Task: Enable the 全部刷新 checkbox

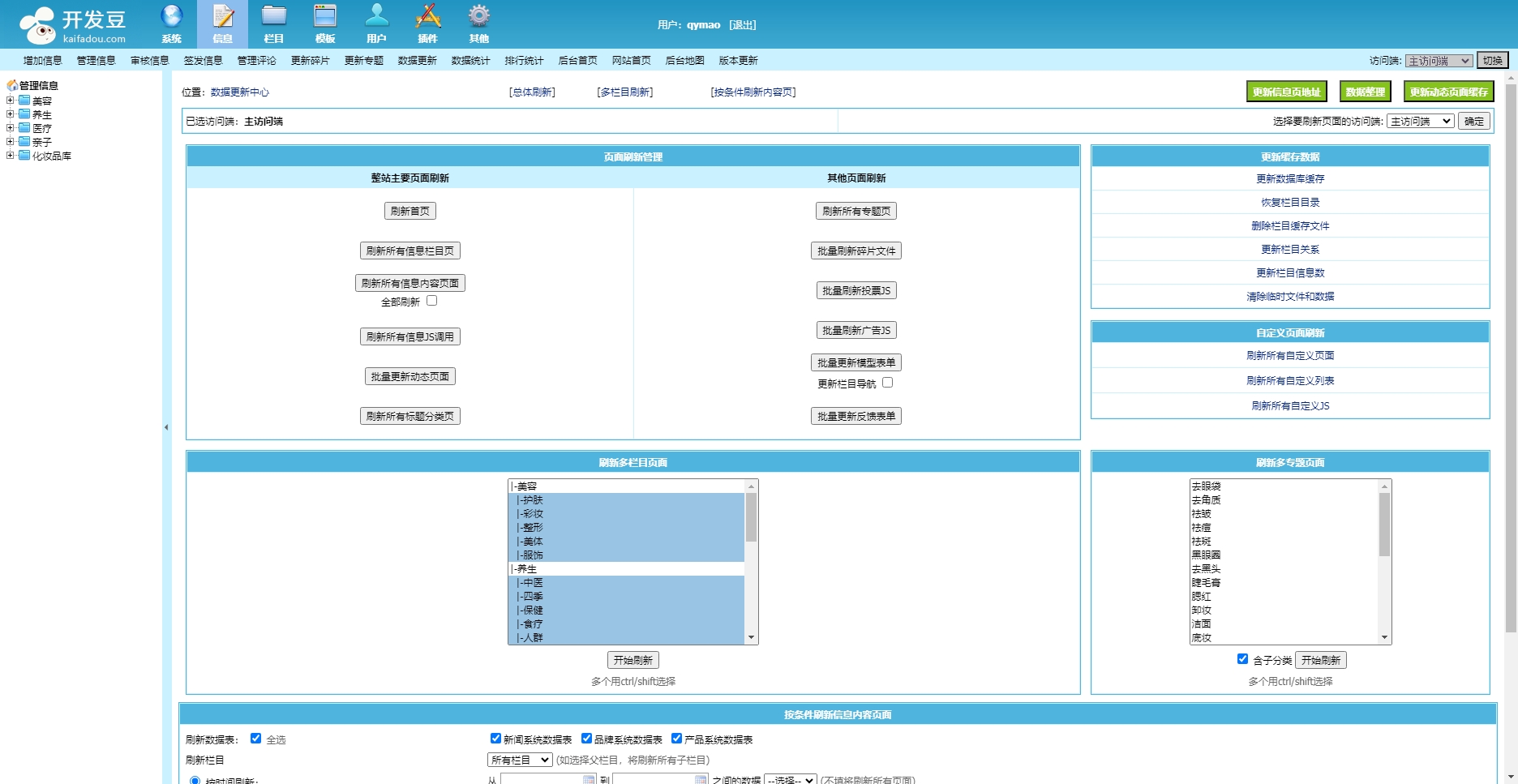Action: 432,301
